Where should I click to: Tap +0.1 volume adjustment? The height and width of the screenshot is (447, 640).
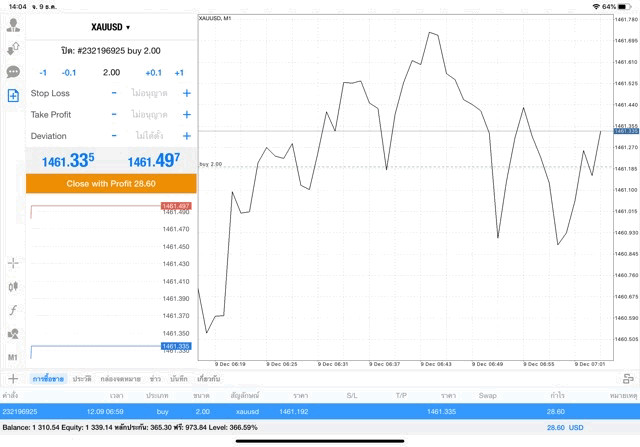point(153,72)
